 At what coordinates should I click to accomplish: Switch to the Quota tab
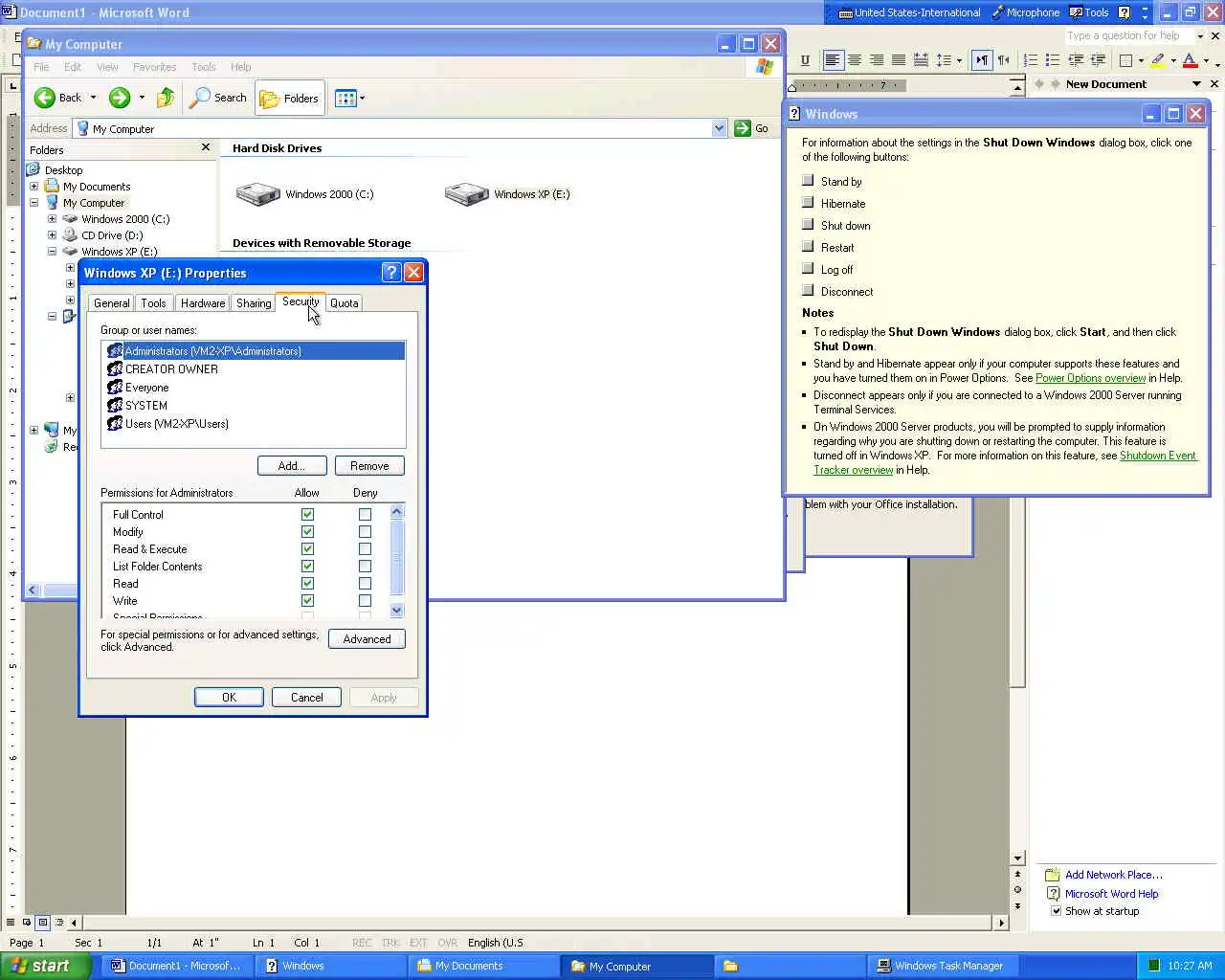[344, 303]
